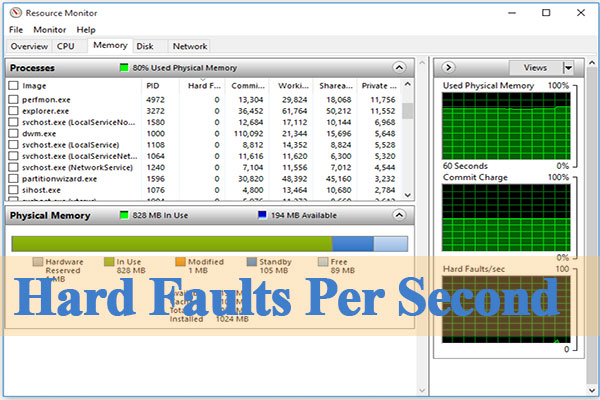Check the perfmon.exe process checkbox
The width and height of the screenshot is (600, 400).
(13, 100)
